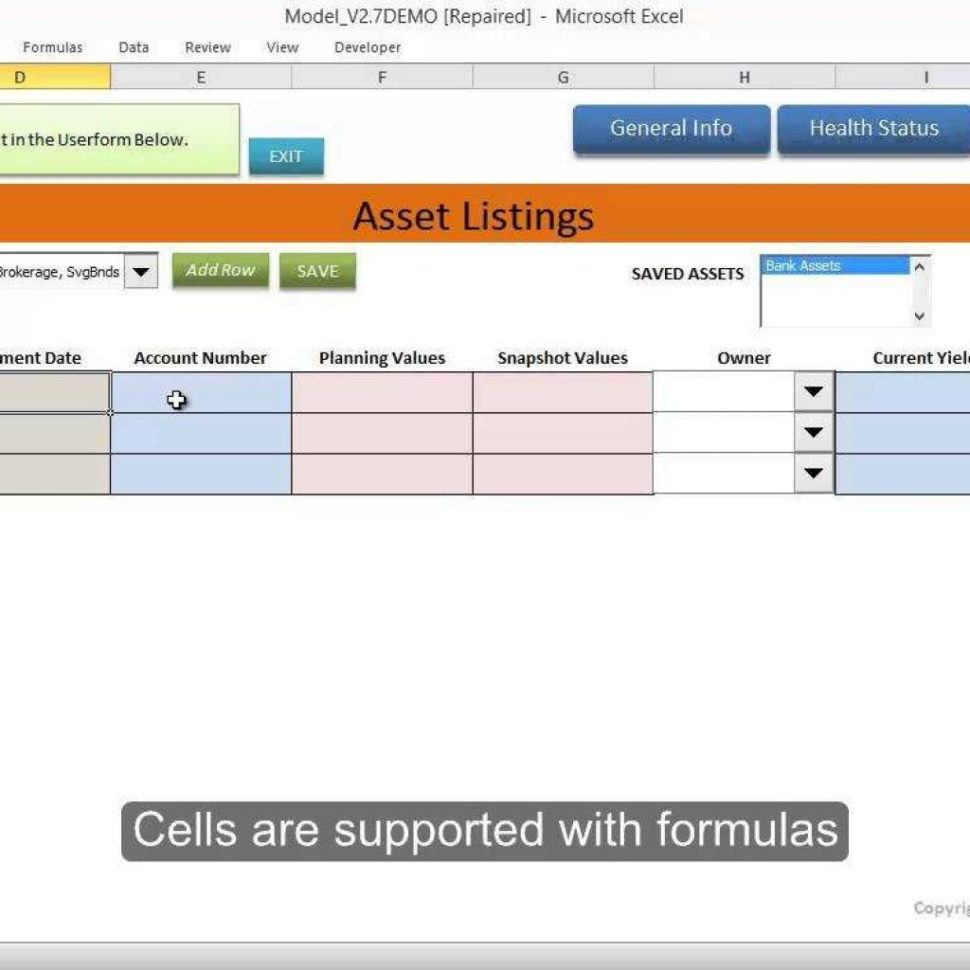Click the Planning Values column heading
The width and height of the screenshot is (970, 970).
click(382, 358)
